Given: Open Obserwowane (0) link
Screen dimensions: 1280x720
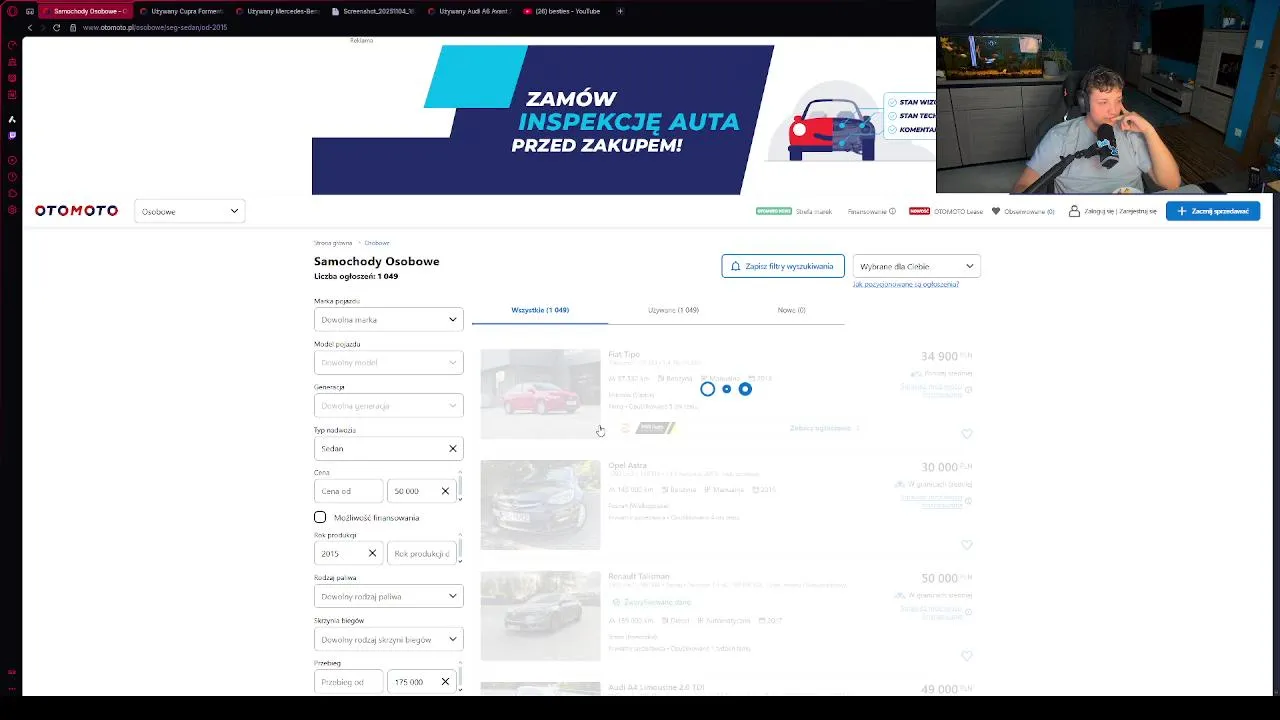Looking at the screenshot, I should tap(1029, 211).
